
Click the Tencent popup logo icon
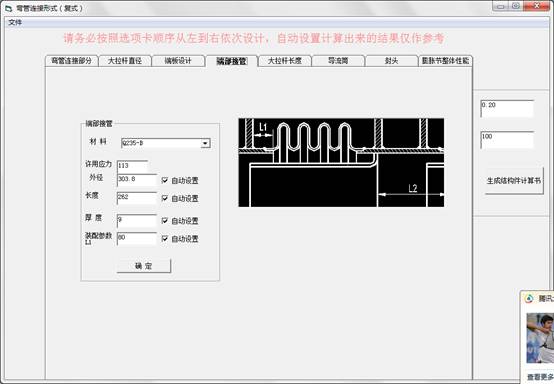coord(529,299)
